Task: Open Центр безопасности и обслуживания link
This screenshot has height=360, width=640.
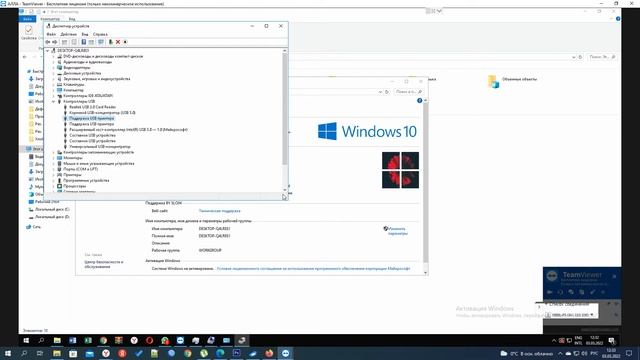Action: click(104, 264)
